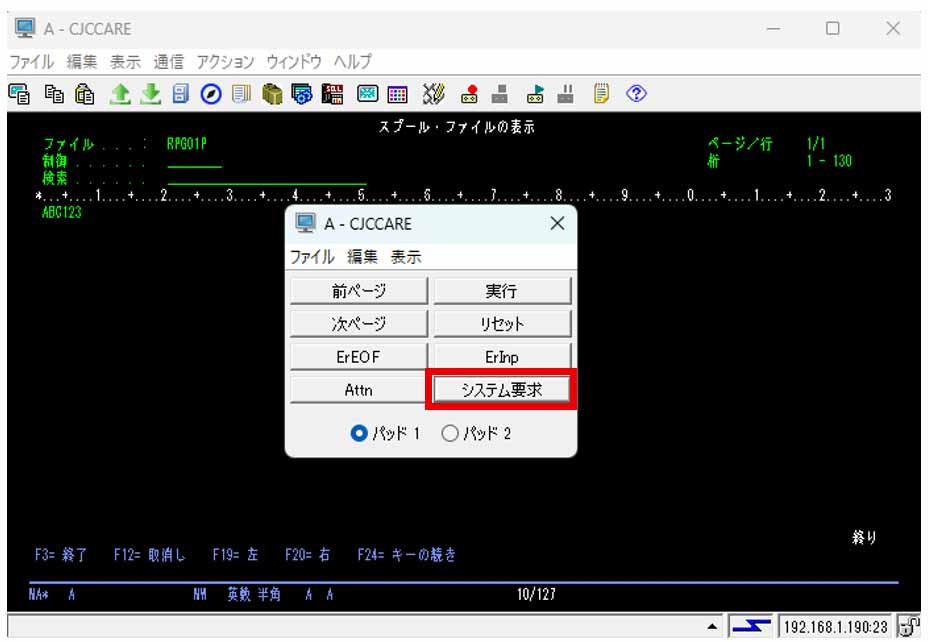Open the 編集 menu in the keypad popup

click(x=363, y=257)
